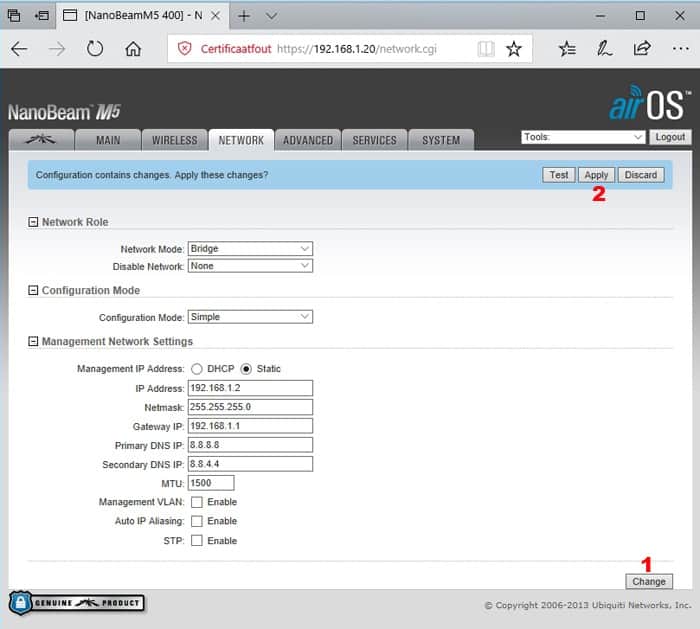700x629 pixels.
Task: Click the Change button
Action: click(x=649, y=581)
